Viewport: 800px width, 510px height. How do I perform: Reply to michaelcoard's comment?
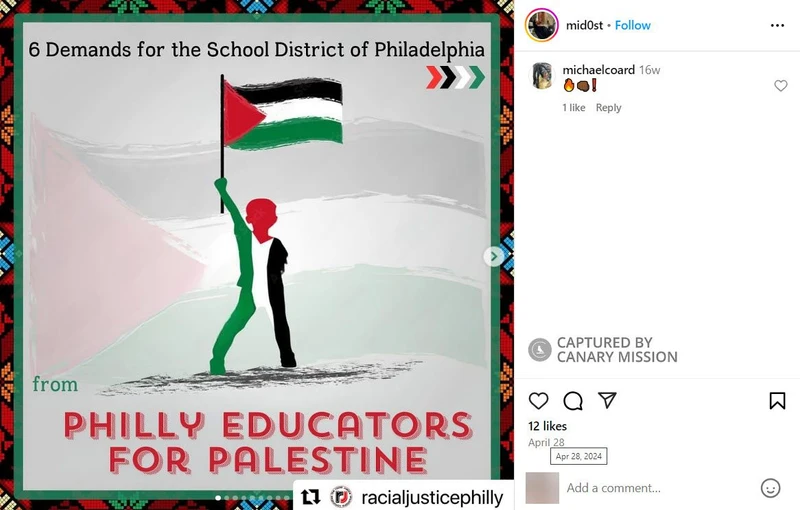coord(609,108)
